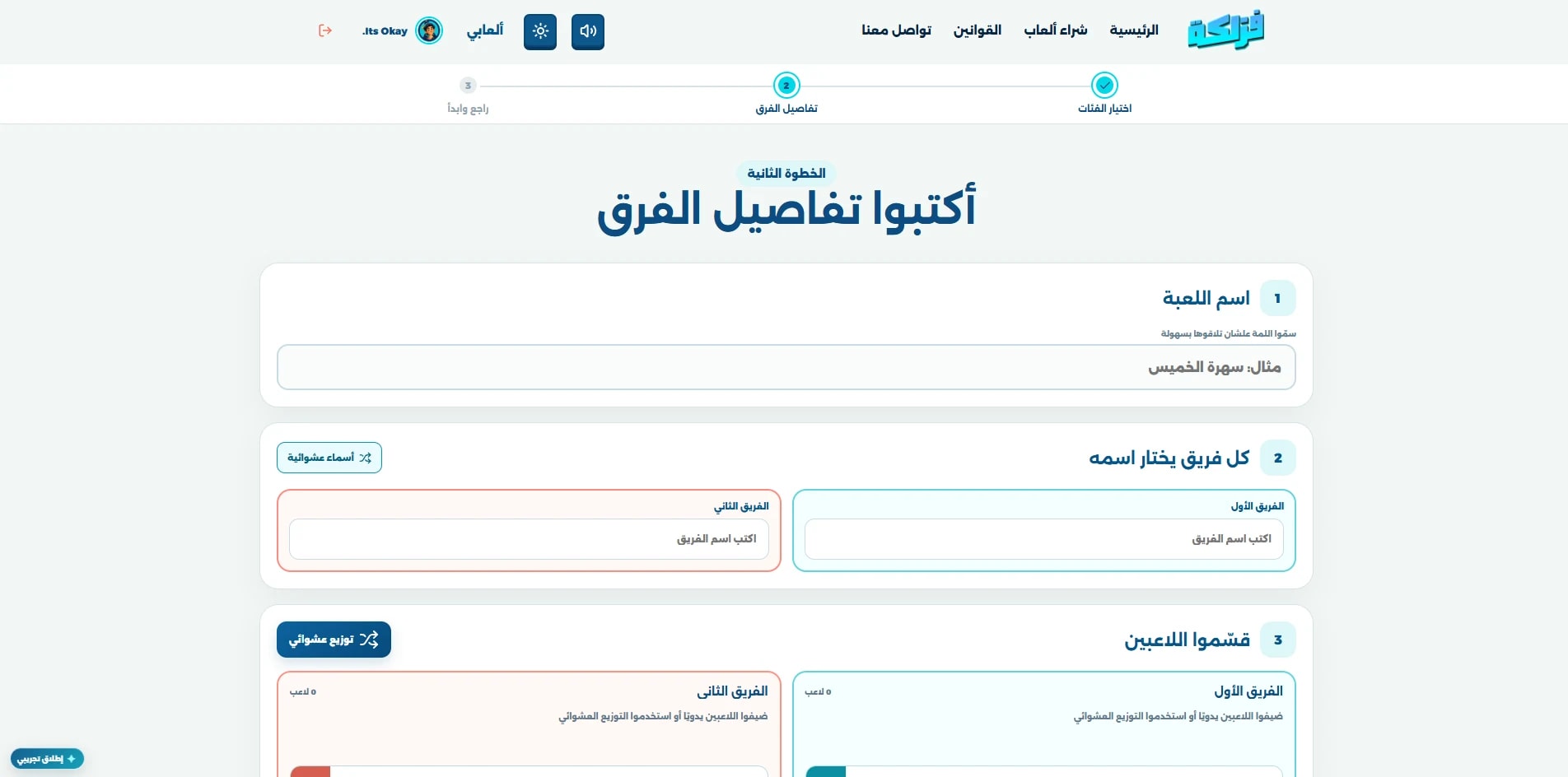1568x777 pixels.
Task: Click the كل فريق يختار اسمه heading
Action: [x=1169, y=458]
